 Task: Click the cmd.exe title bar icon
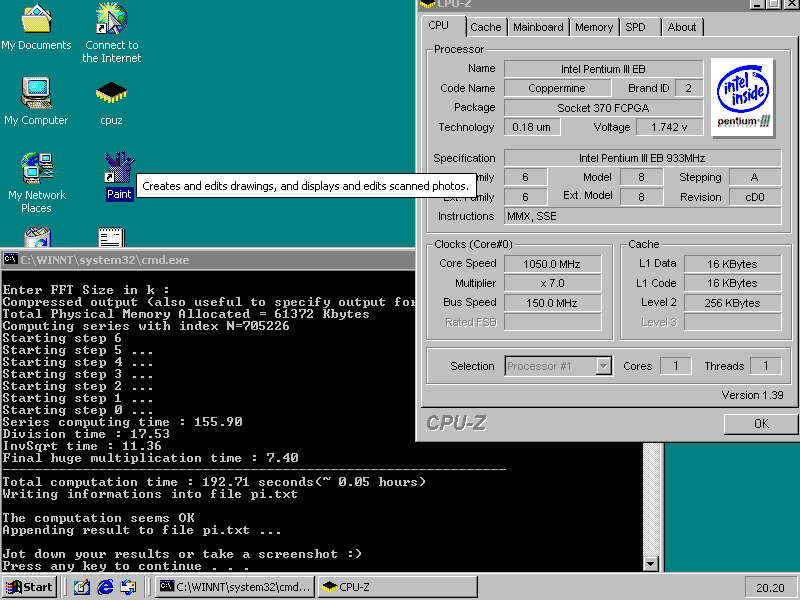pyautogui.click(x=10, y=260)
